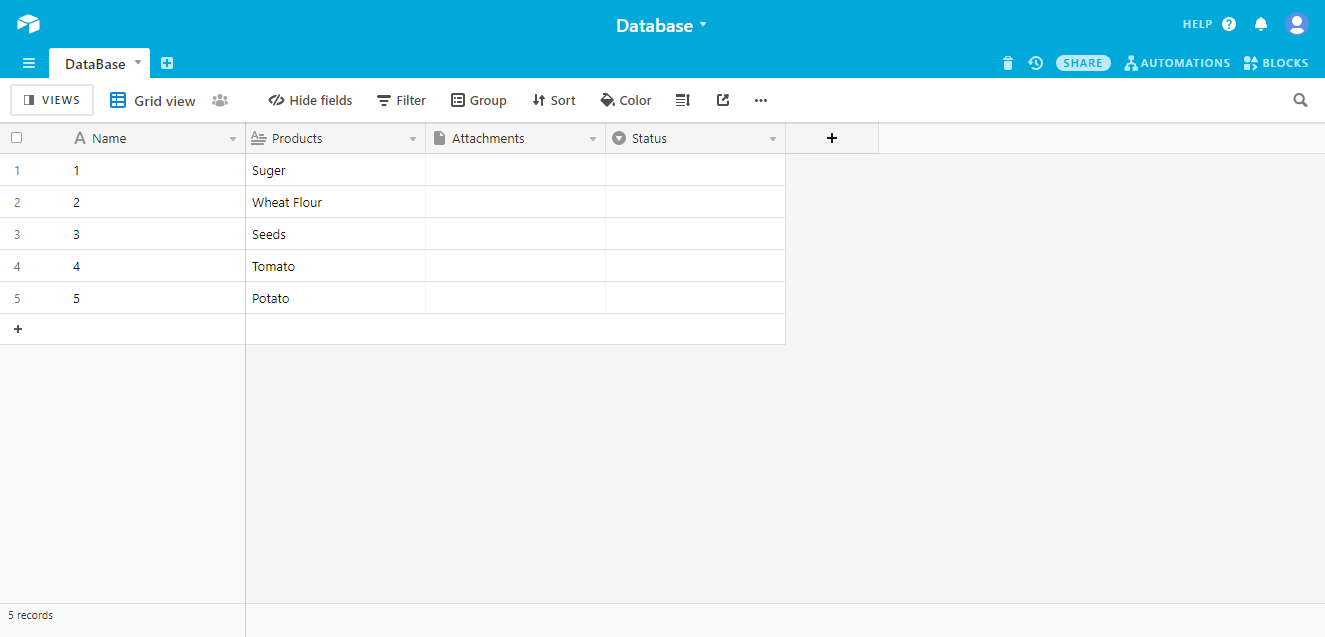Open the trash icon
The height and width of the screenshot is (637, 1325).
[x=1008, y=63]
